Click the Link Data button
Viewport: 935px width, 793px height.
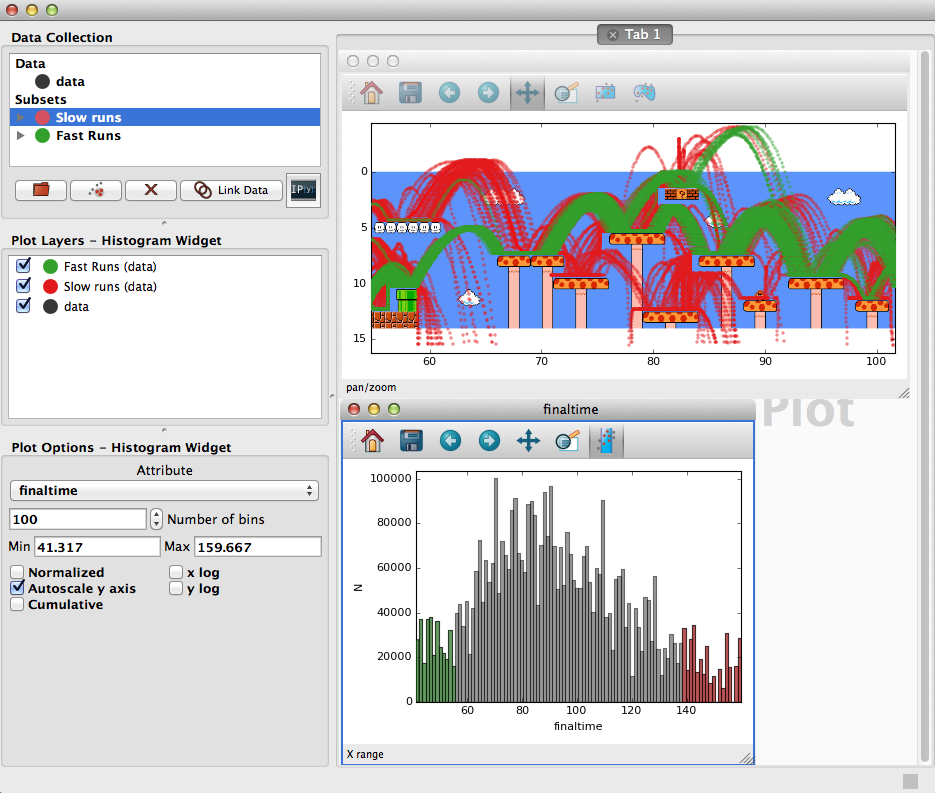coord(231,190)
